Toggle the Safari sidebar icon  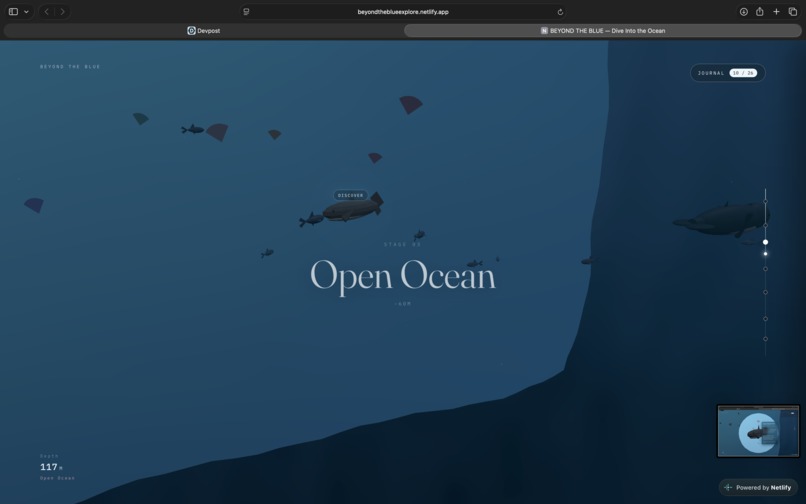(x=13, y=11)
